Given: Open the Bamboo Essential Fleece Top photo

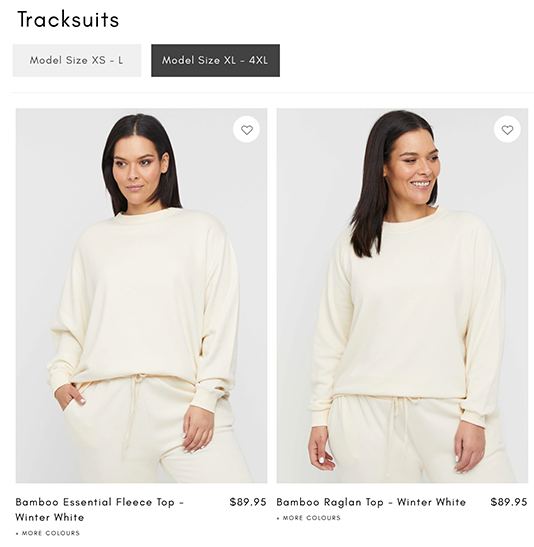Looking at the screenshot, I should [141, 295].
